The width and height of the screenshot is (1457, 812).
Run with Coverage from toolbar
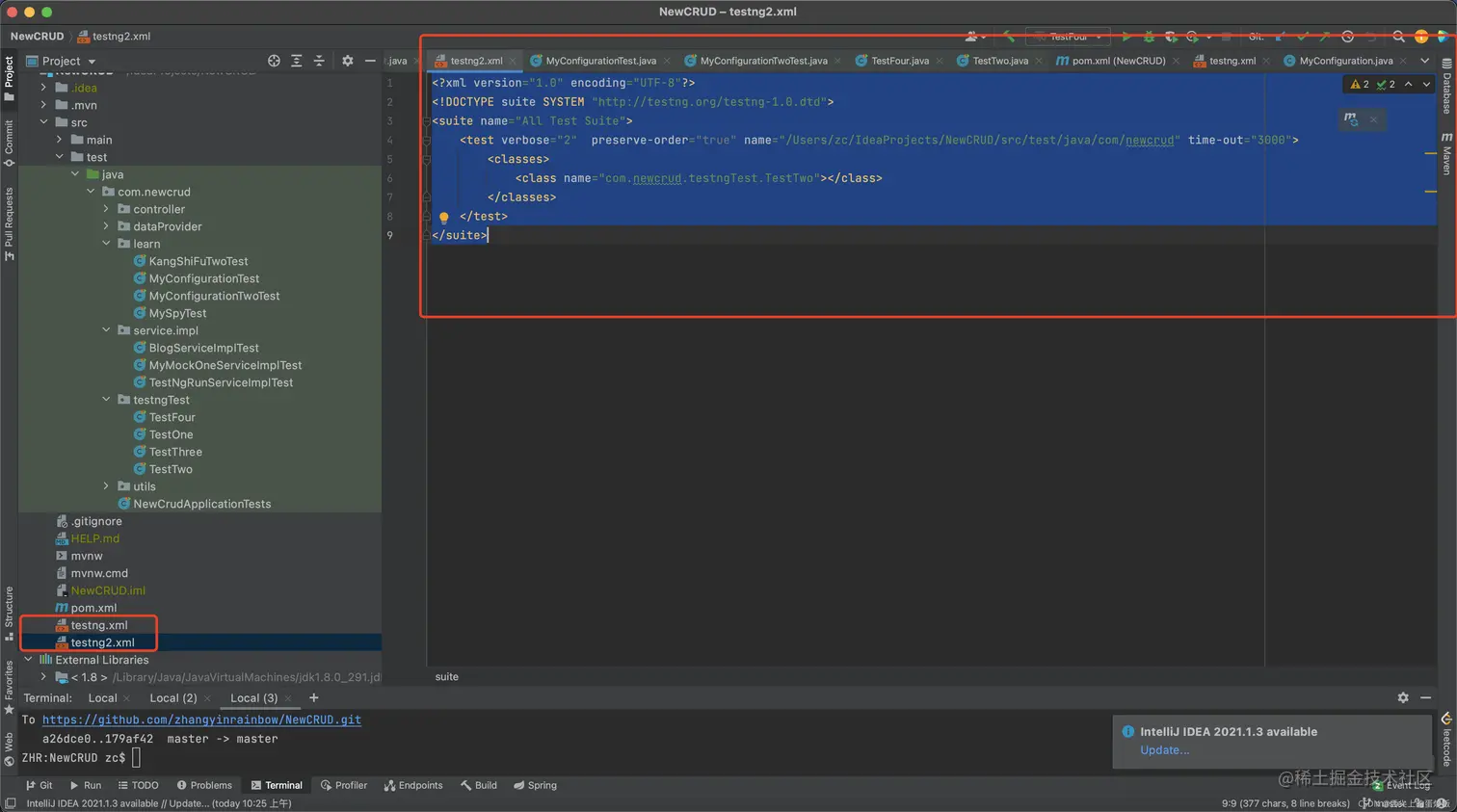pos(1171,37)
